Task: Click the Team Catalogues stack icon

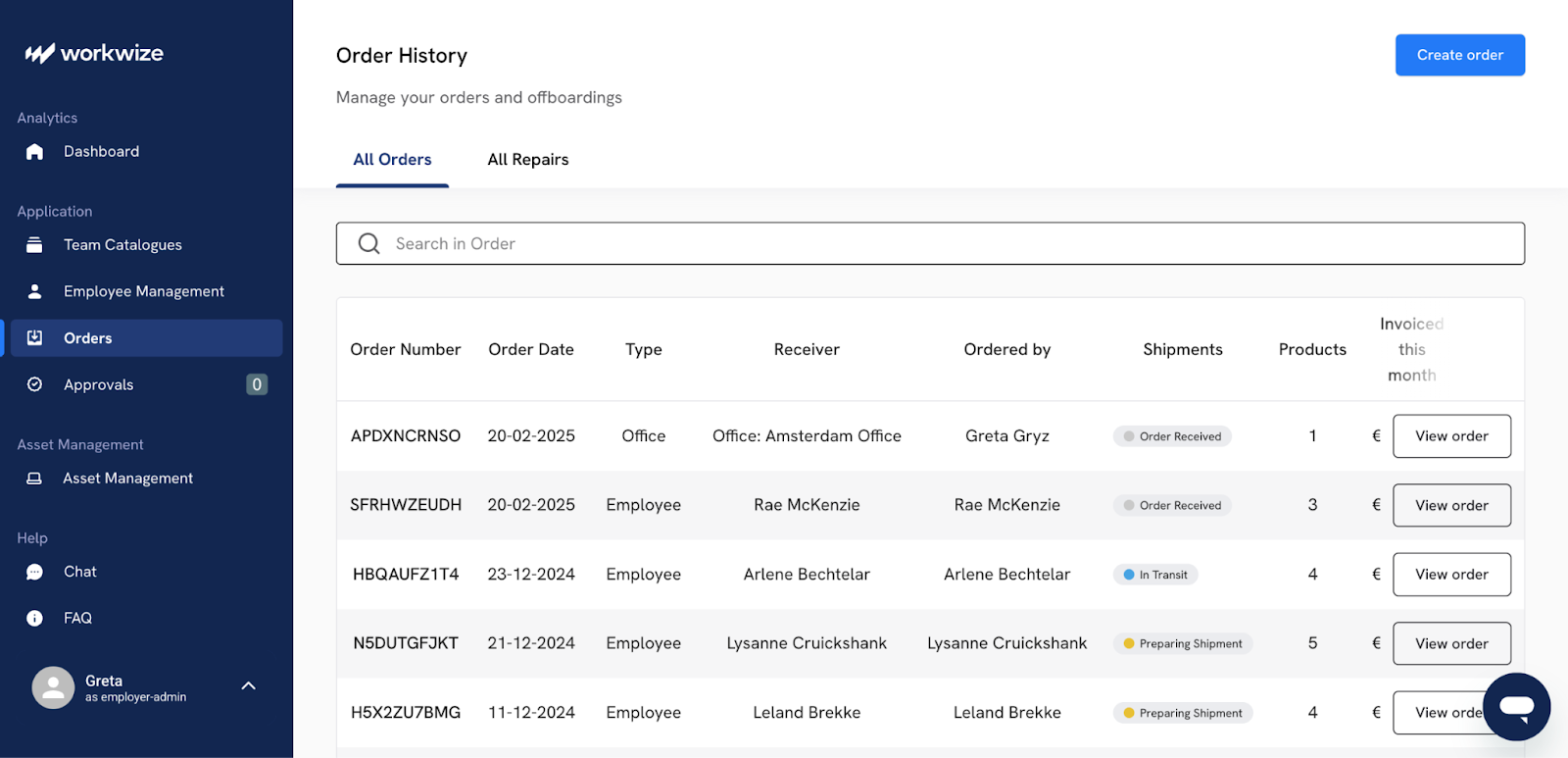Action: click(x=34, y=245)
